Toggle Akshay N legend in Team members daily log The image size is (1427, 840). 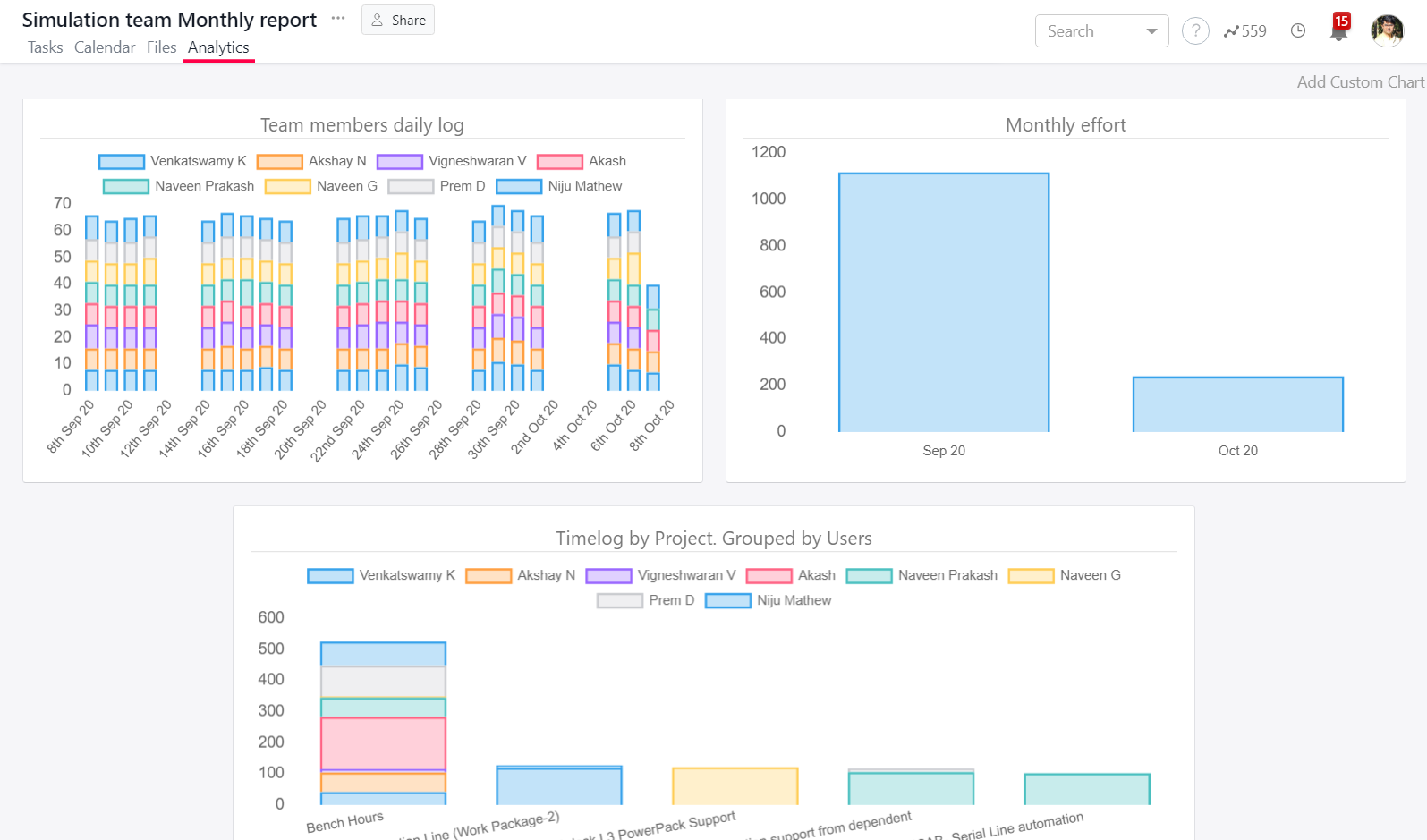[312, 161]
